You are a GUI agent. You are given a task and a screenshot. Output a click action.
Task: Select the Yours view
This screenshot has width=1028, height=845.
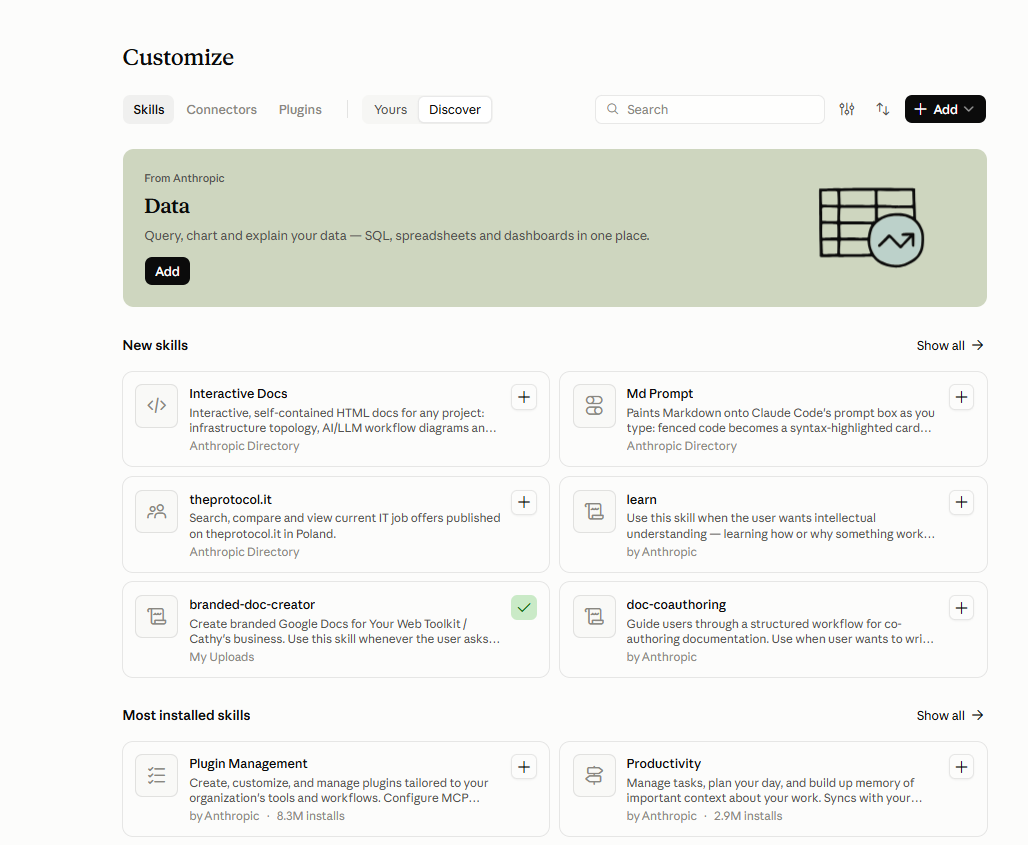[391, 109]
